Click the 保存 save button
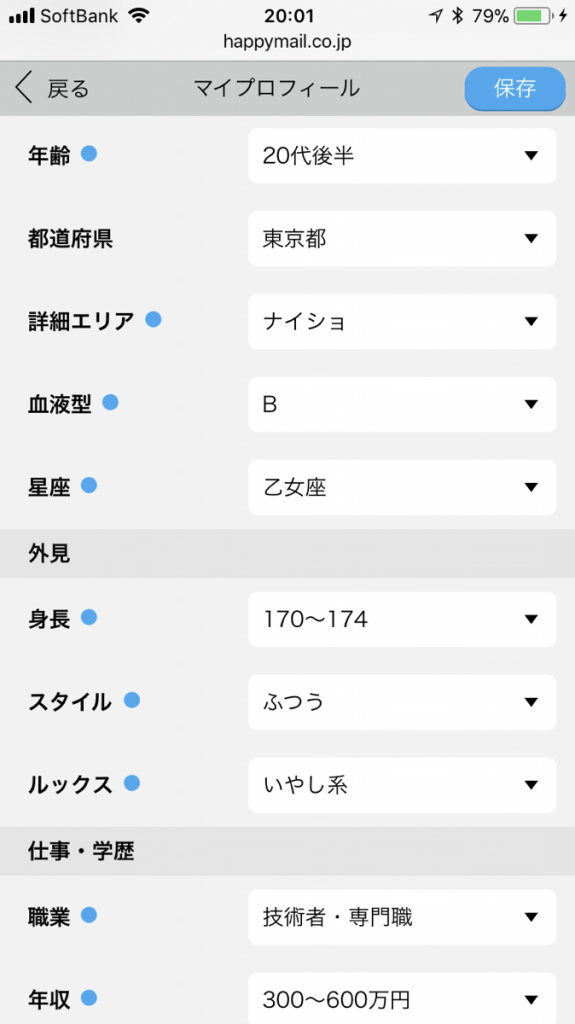 (515, 88)
